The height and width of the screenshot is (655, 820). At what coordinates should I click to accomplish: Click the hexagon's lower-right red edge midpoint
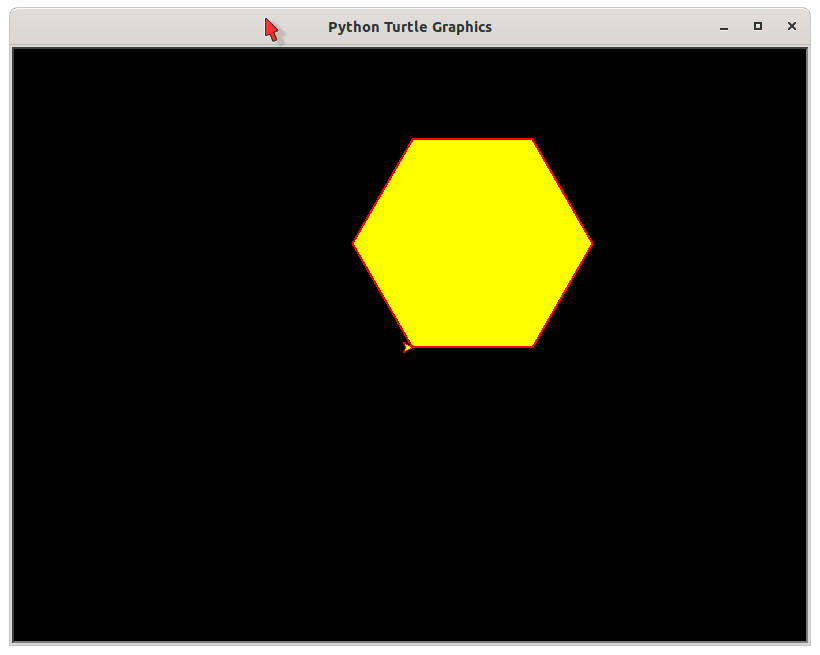click(562, 295)
